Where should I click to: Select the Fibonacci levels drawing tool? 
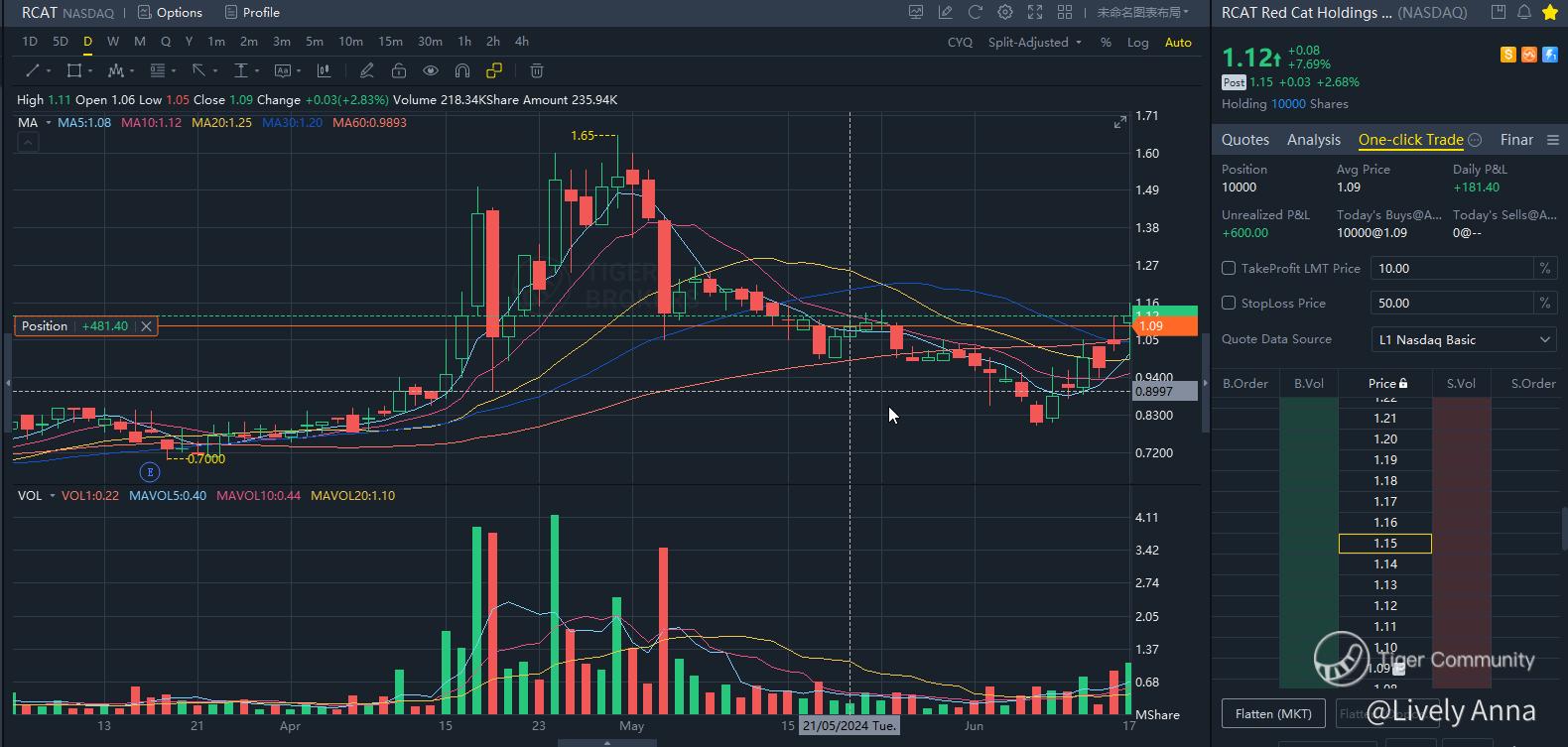pos(157,70)
